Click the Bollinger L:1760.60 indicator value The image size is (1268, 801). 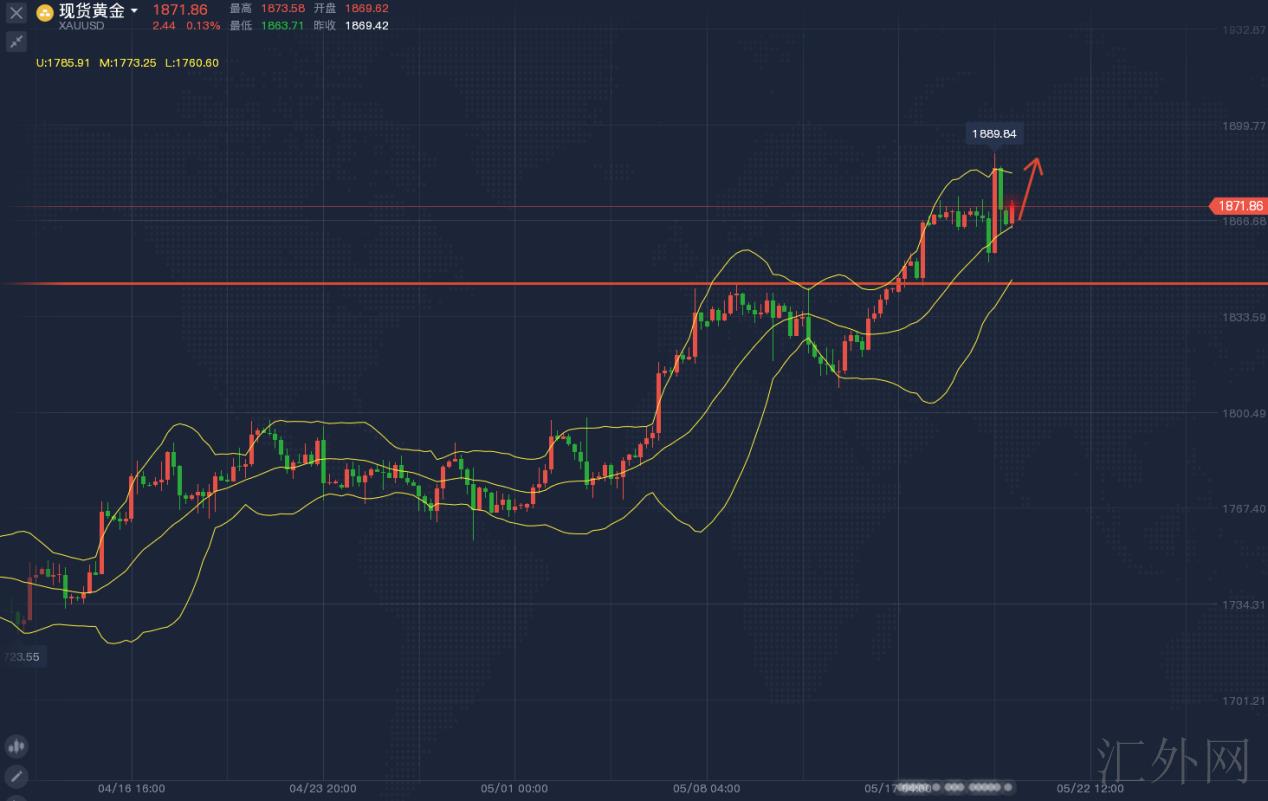tap(191, 62)
